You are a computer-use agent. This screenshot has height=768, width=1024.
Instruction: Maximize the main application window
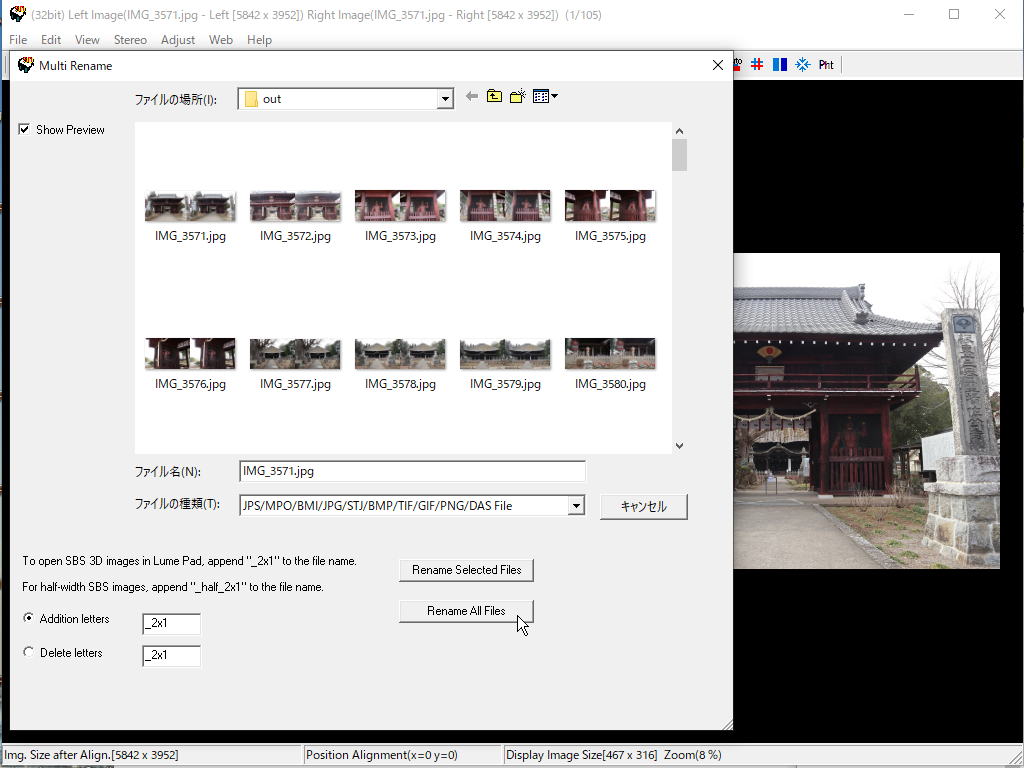click(x=954, y=14)
